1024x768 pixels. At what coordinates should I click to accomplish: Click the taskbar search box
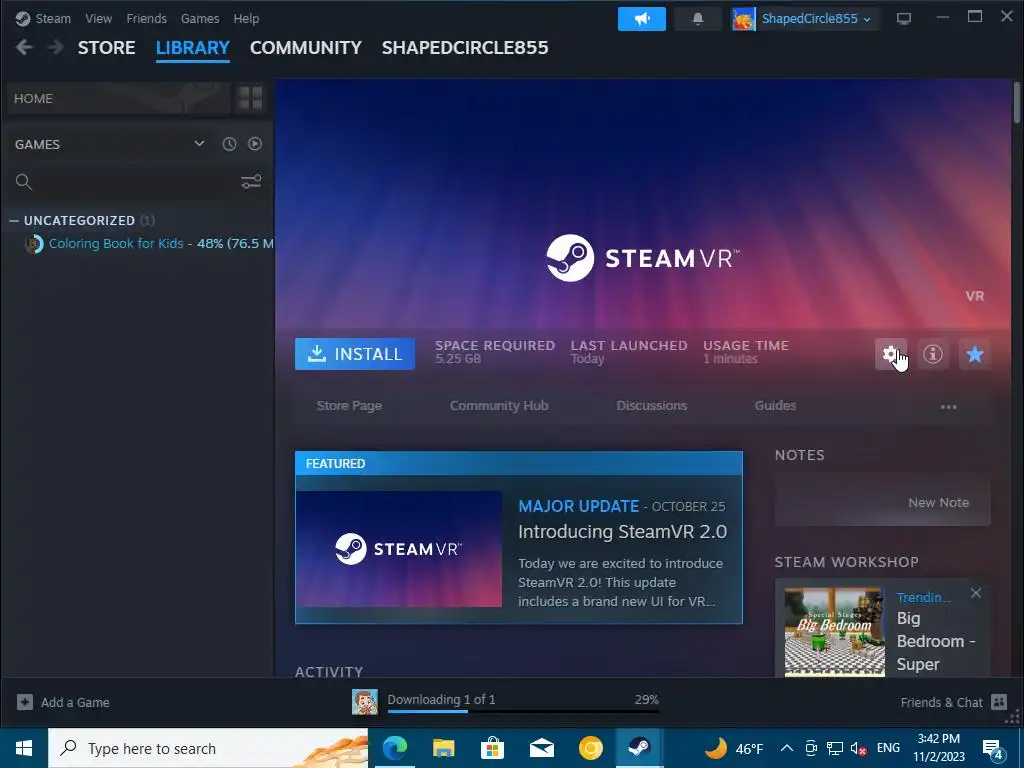point(208,748)
